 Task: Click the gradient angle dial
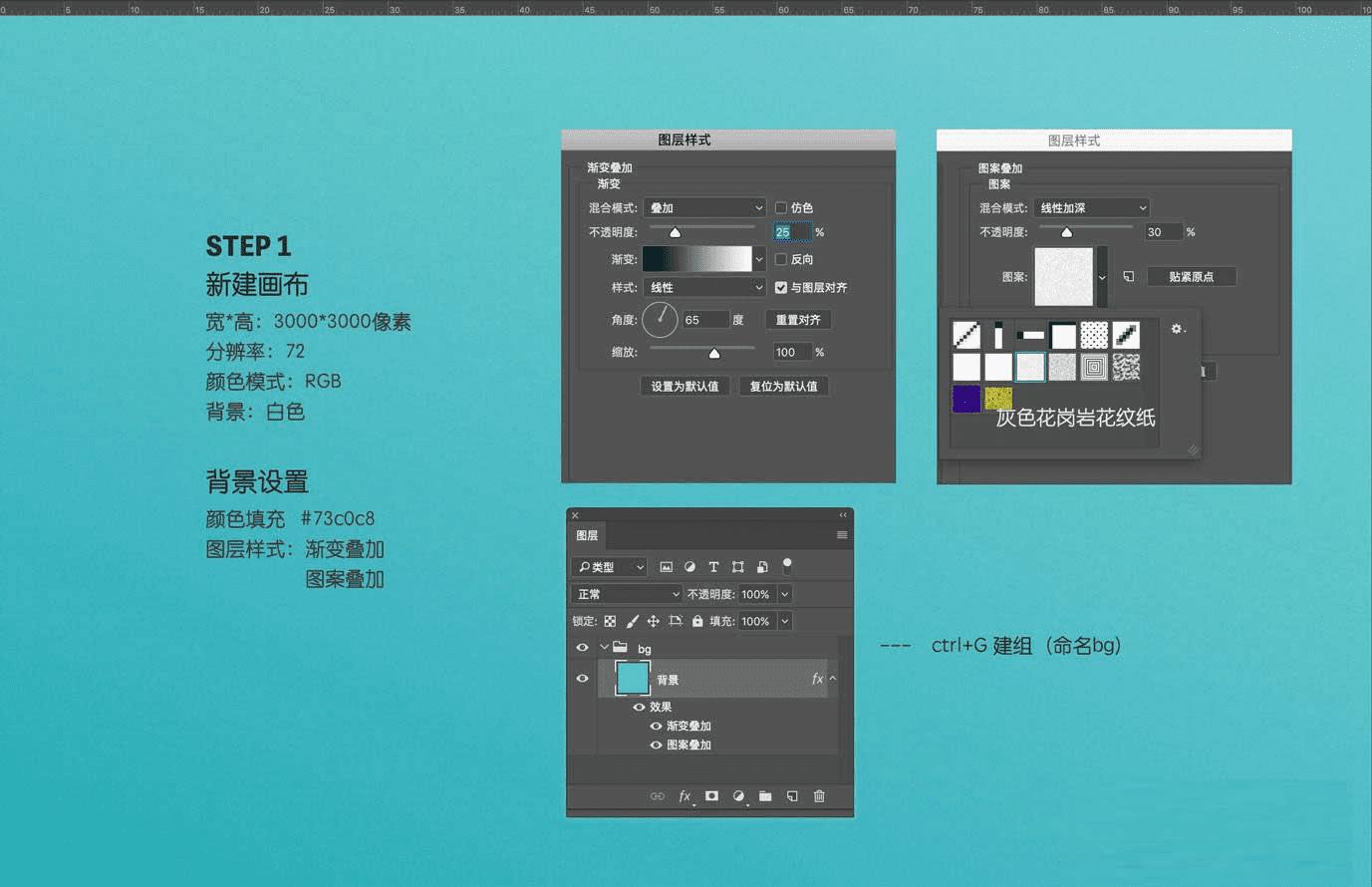tap(660, 320)
